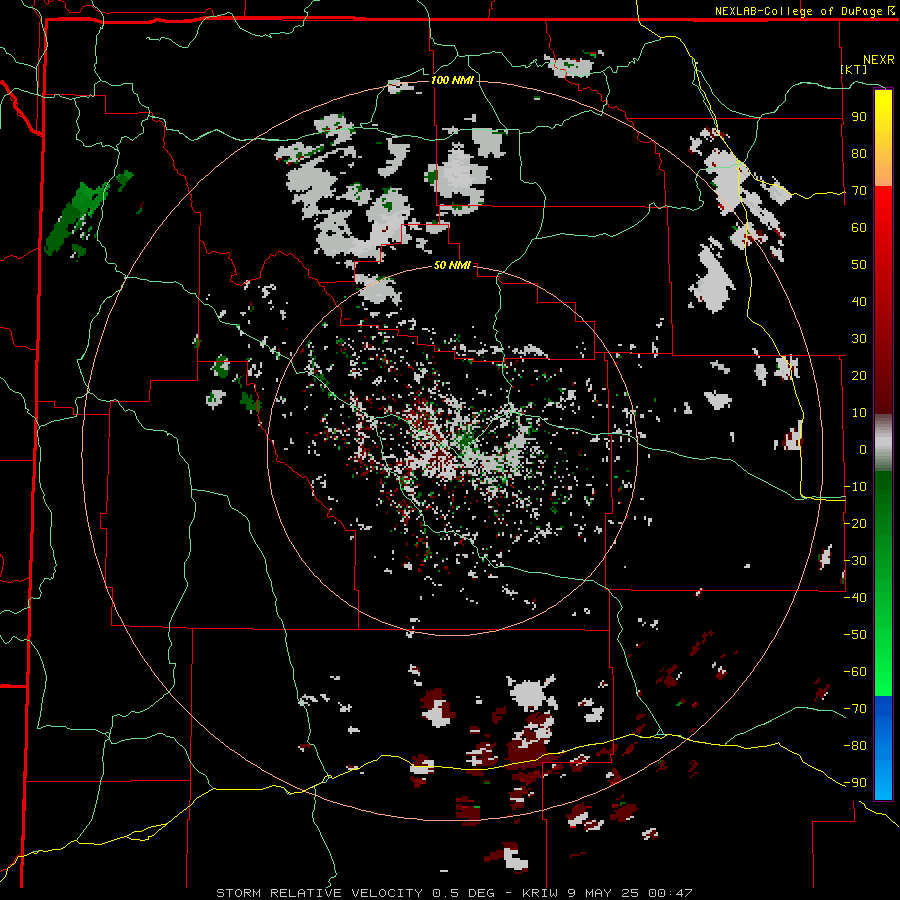Click the -90 scale value
The height and width of the screenshot is (900, 900).
pyautogui.click(x=855, y=783)
